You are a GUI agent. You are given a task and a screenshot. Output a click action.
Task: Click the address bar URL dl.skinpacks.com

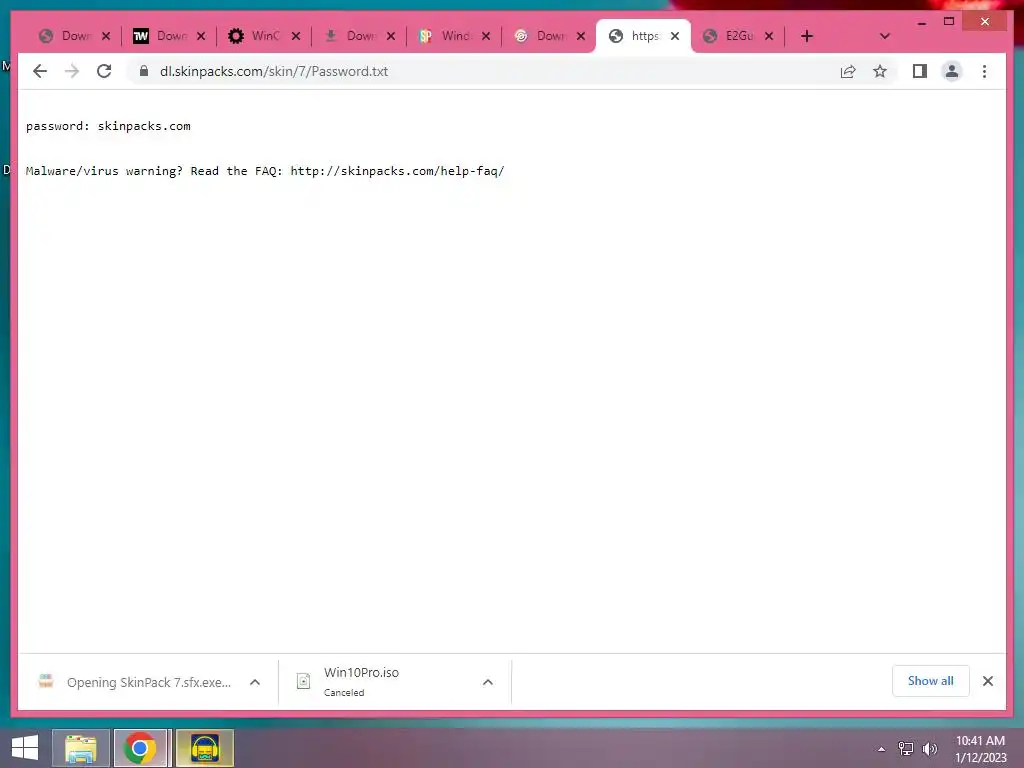[274, 71]
